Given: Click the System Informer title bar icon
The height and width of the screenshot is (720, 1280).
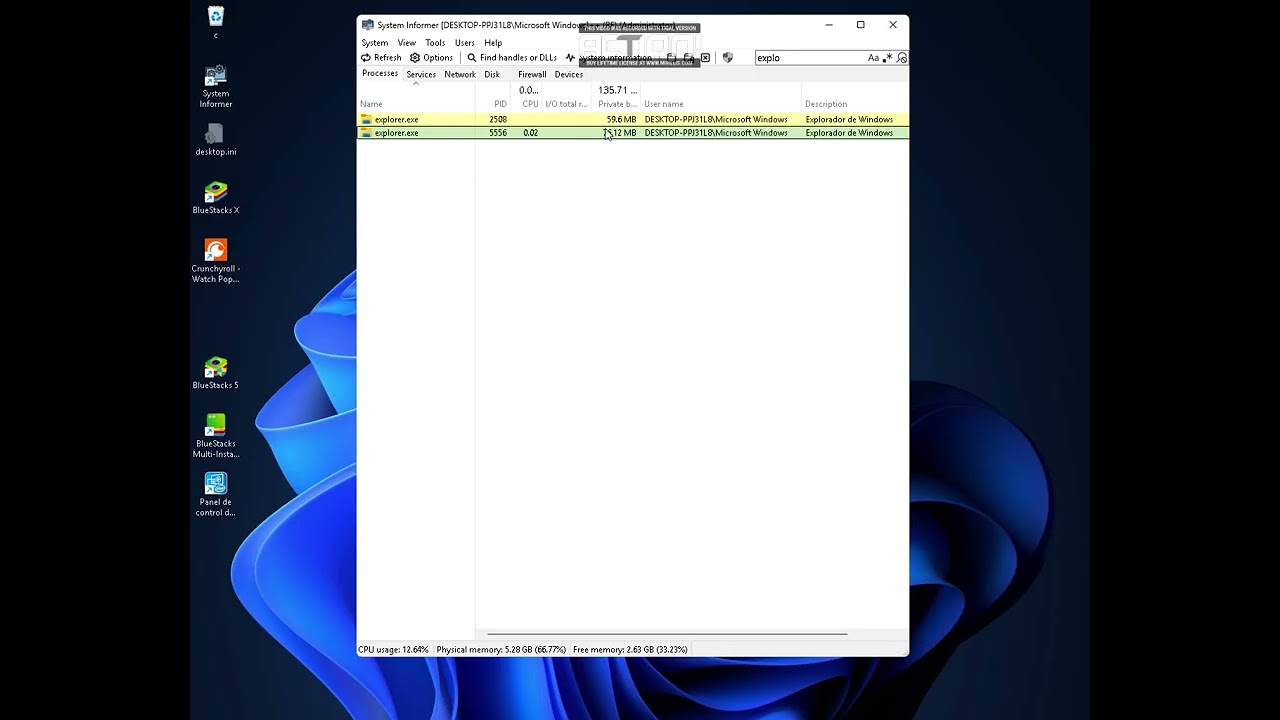Looking at the screenshot, I should pos(367,25).
